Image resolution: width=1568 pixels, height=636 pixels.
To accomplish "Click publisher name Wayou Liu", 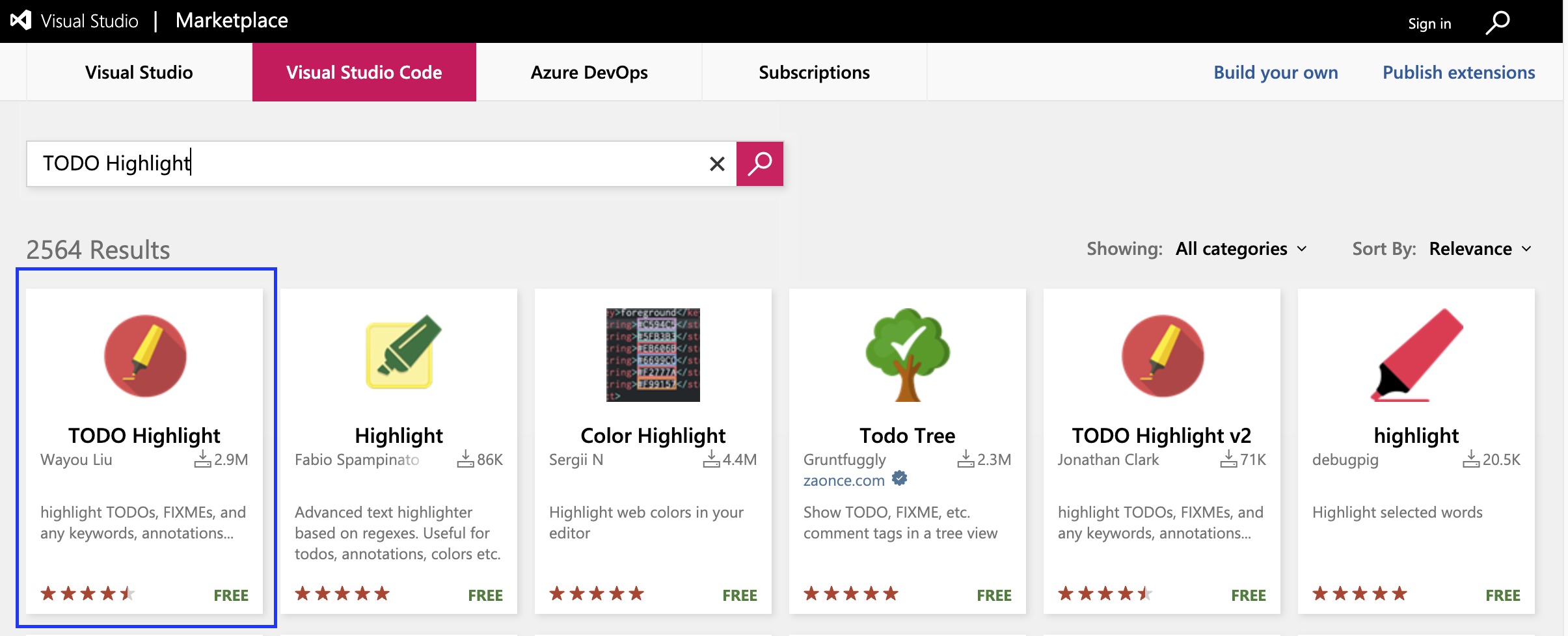I will 76,460.
